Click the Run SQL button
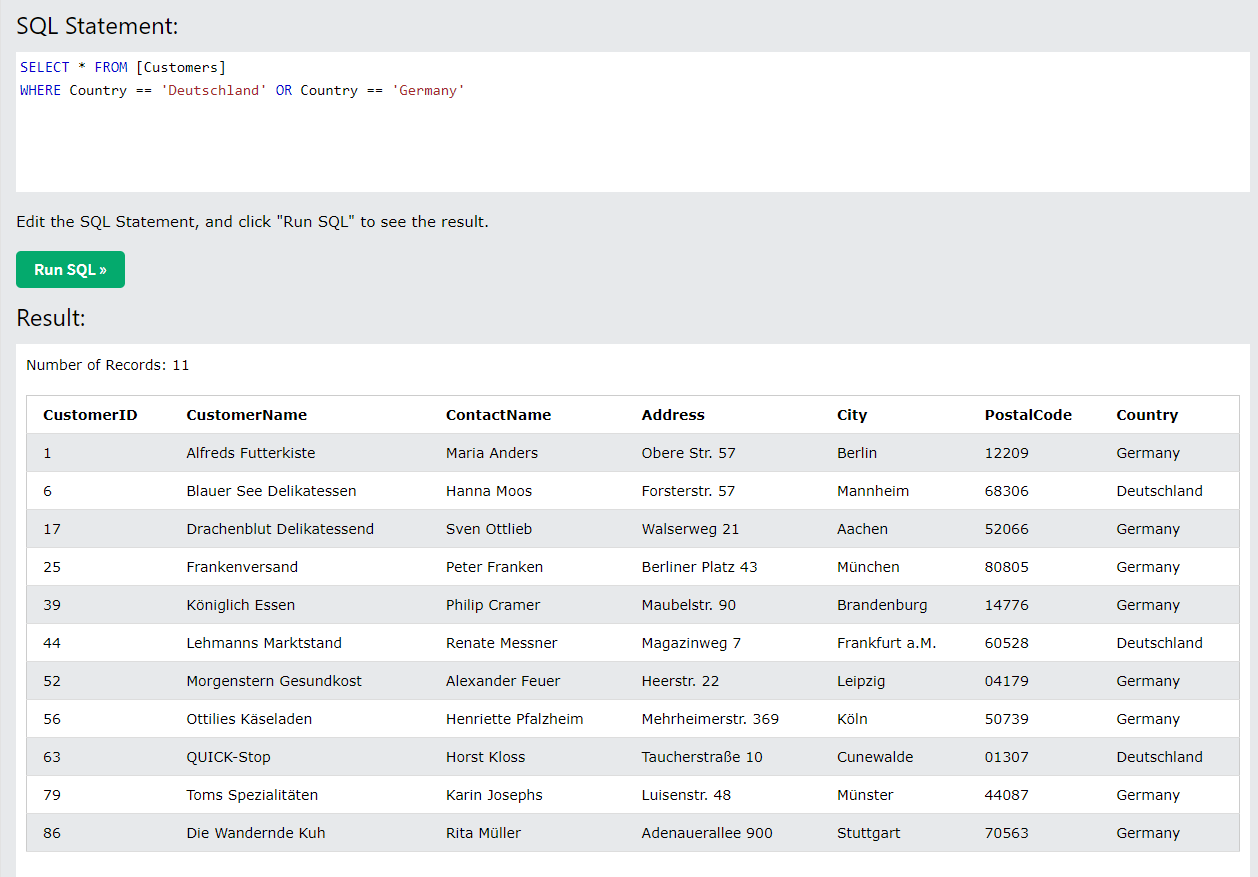Screen dimensions: 1258x877 (70, 270)
